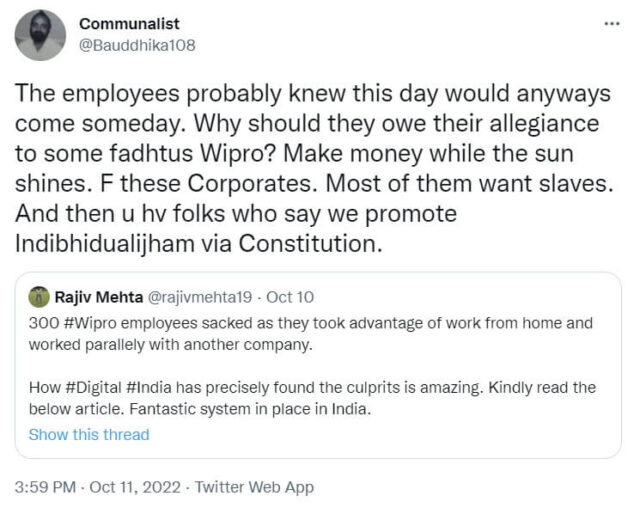Screen dimensions: 640x508
Task: Open the Twitter Web App source link
Action: point(254,487)
